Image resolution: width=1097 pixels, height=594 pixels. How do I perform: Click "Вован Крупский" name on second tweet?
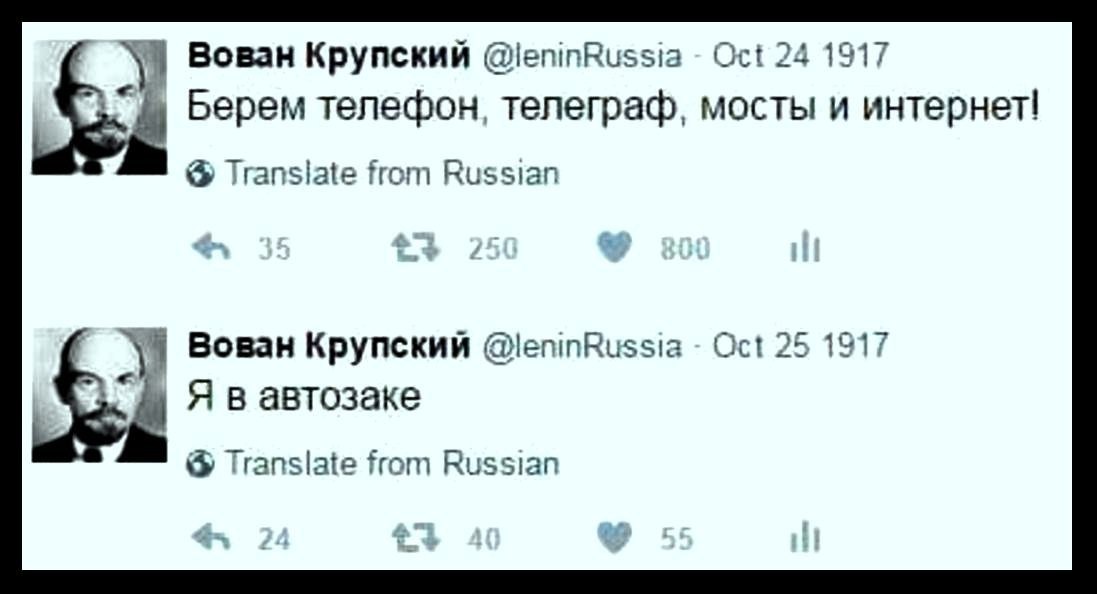click(329, 347)
